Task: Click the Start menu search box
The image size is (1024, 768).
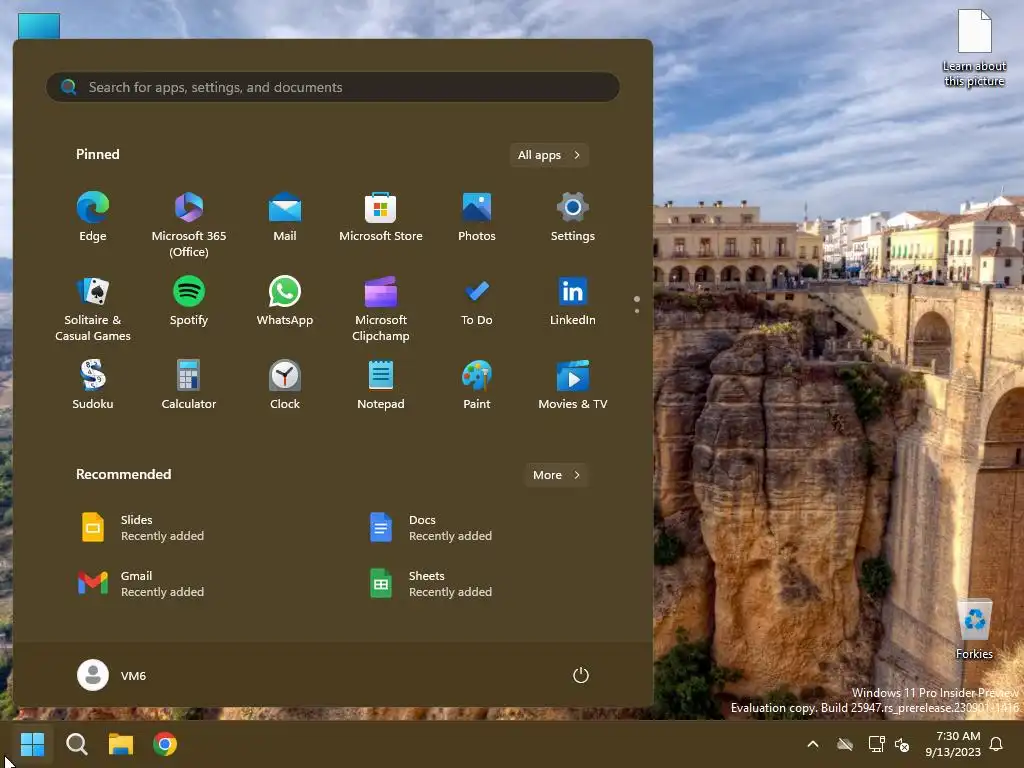Action: [333, 87]
